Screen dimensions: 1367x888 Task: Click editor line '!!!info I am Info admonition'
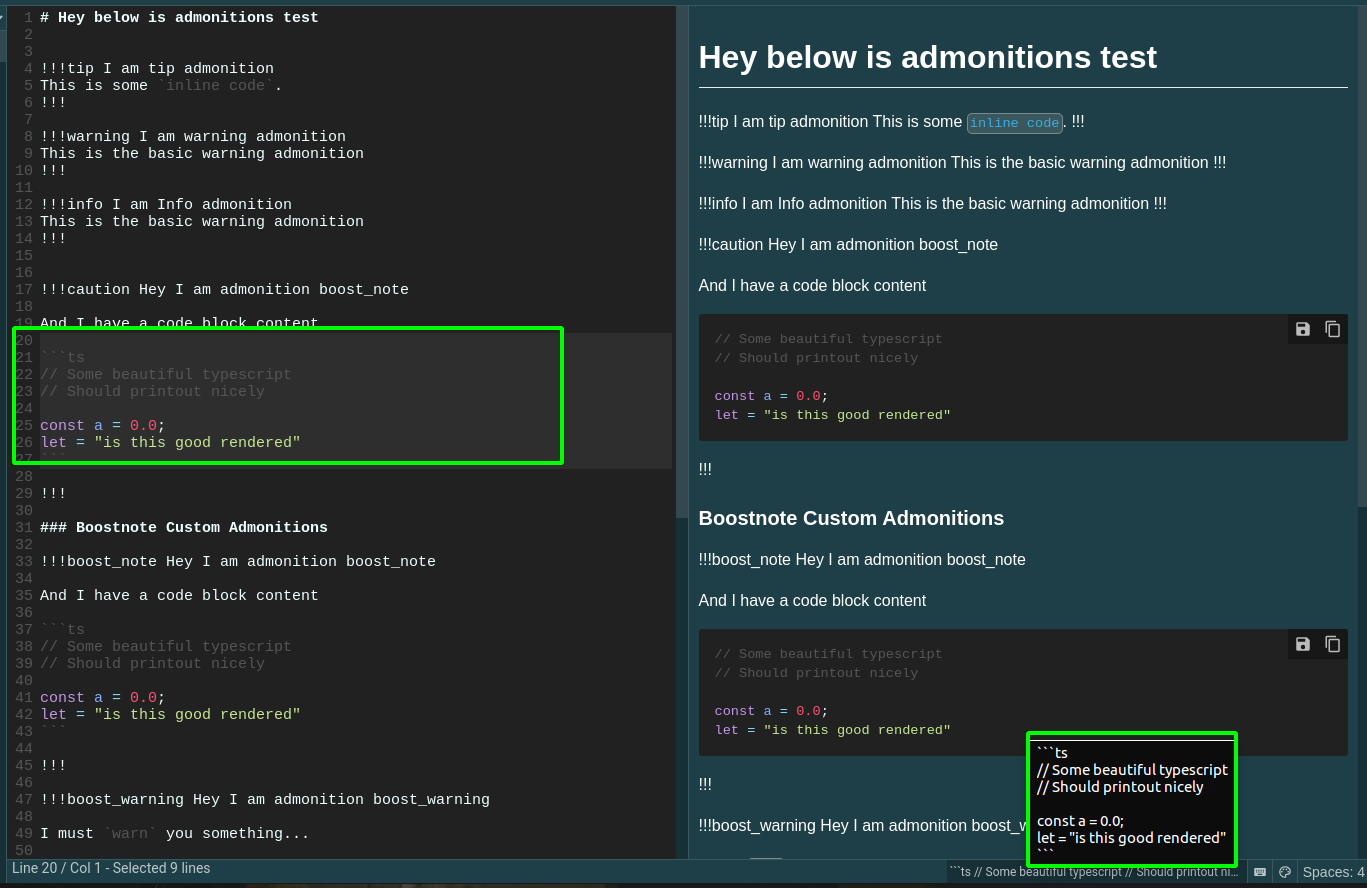(166, 205)
